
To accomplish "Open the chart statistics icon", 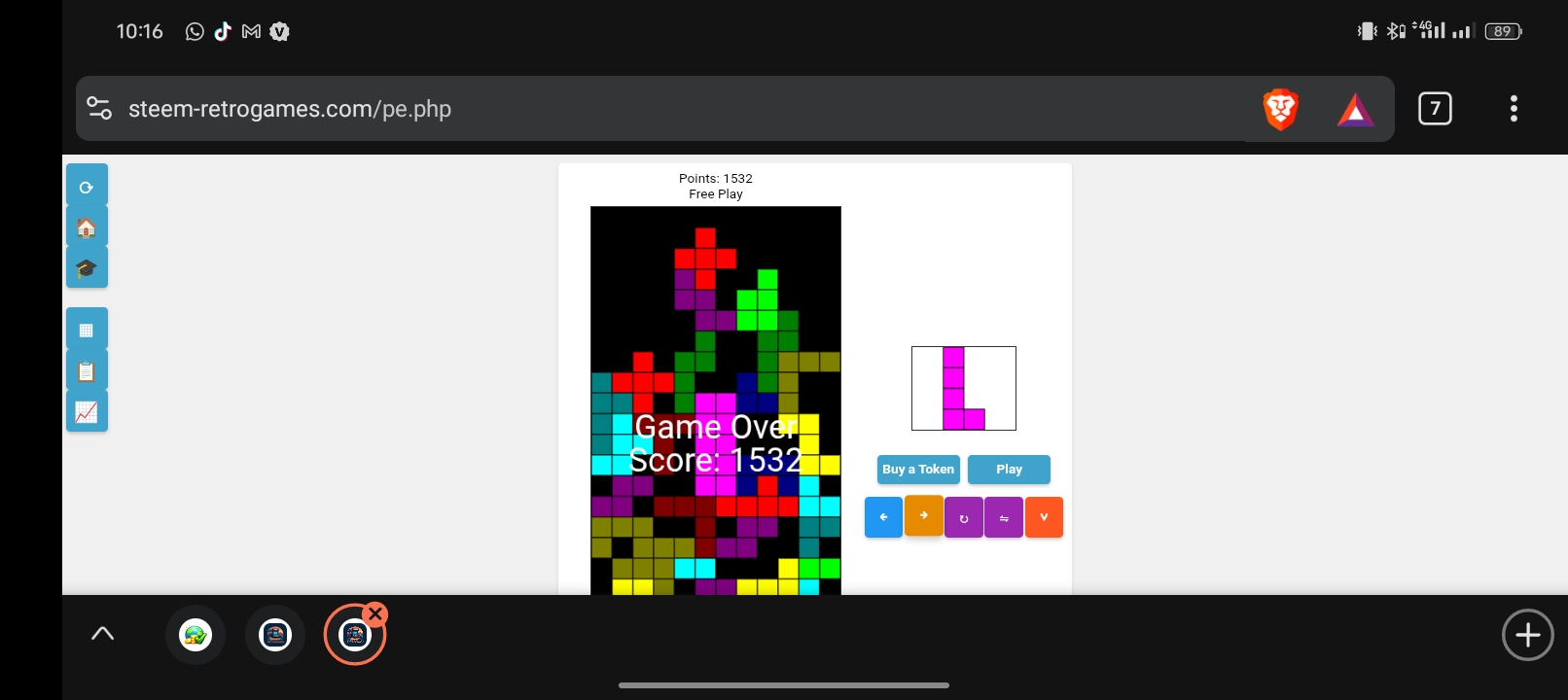I will tap(87, 411).
